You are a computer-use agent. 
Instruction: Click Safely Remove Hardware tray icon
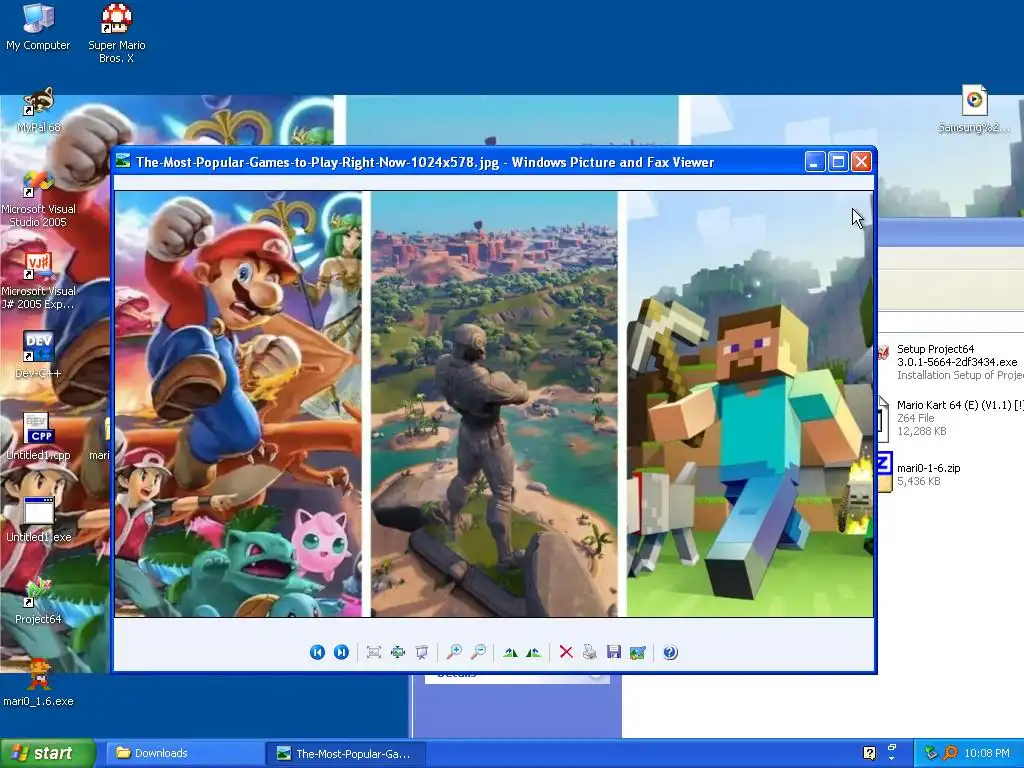(931, 753)
